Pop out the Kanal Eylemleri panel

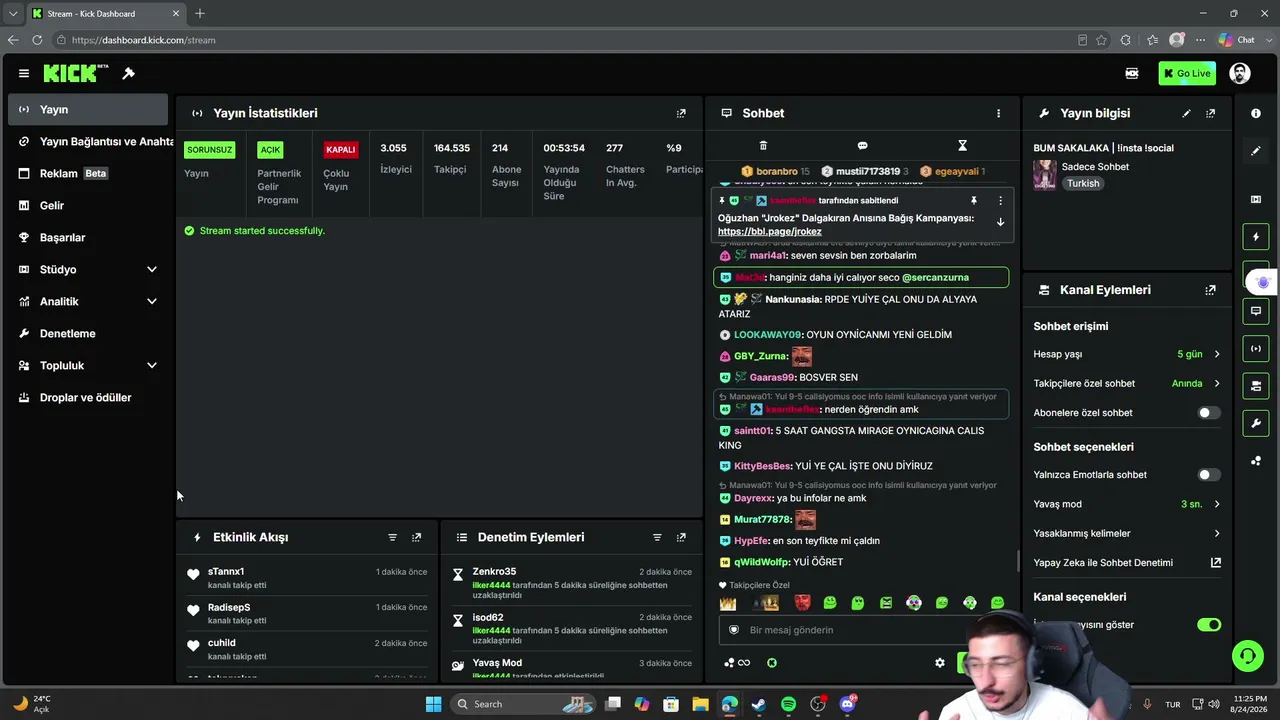pyautogui.click(x=1210, y=290)
